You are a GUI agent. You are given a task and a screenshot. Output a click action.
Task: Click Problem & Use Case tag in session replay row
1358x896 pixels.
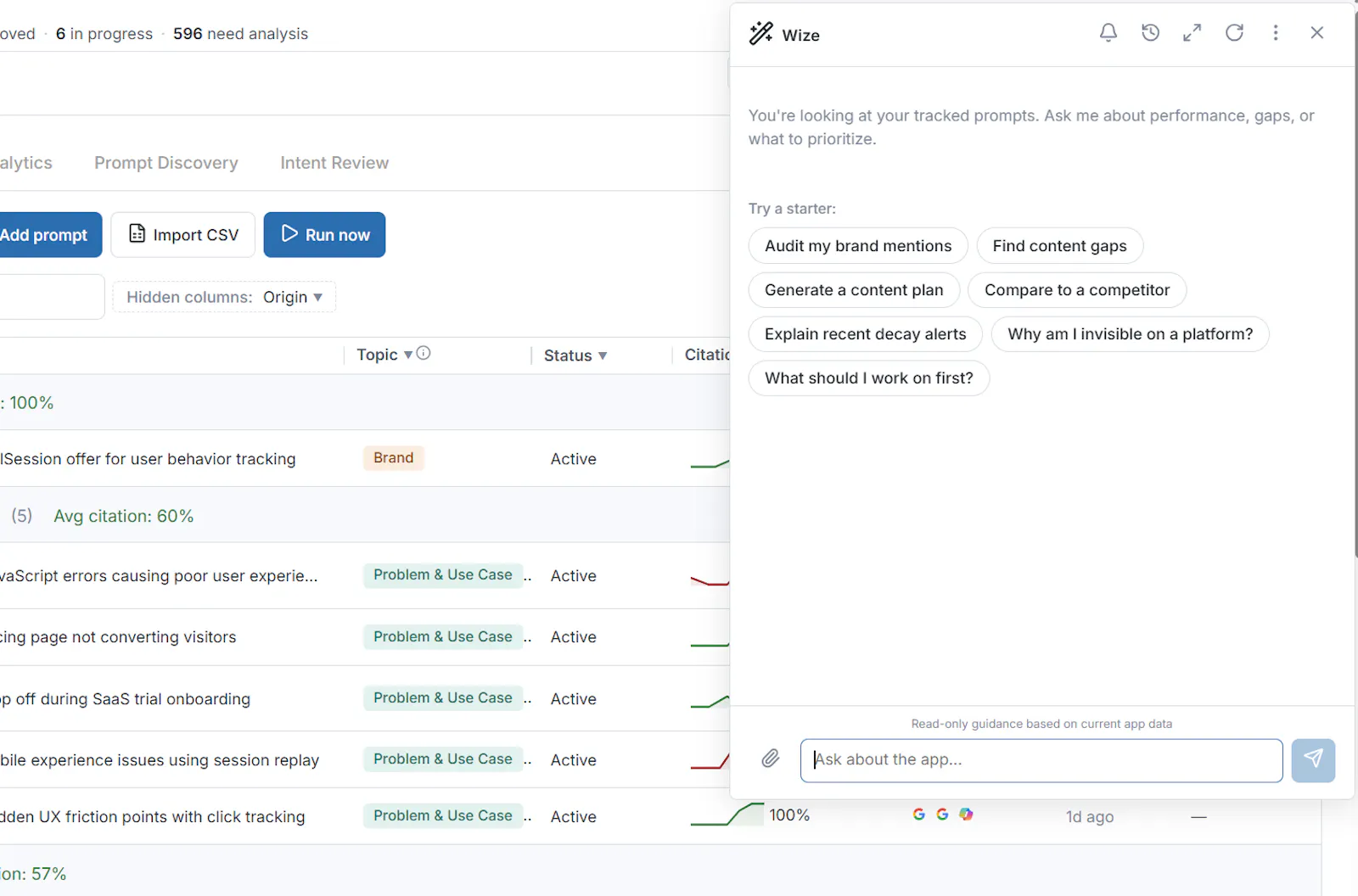(443, 759)
